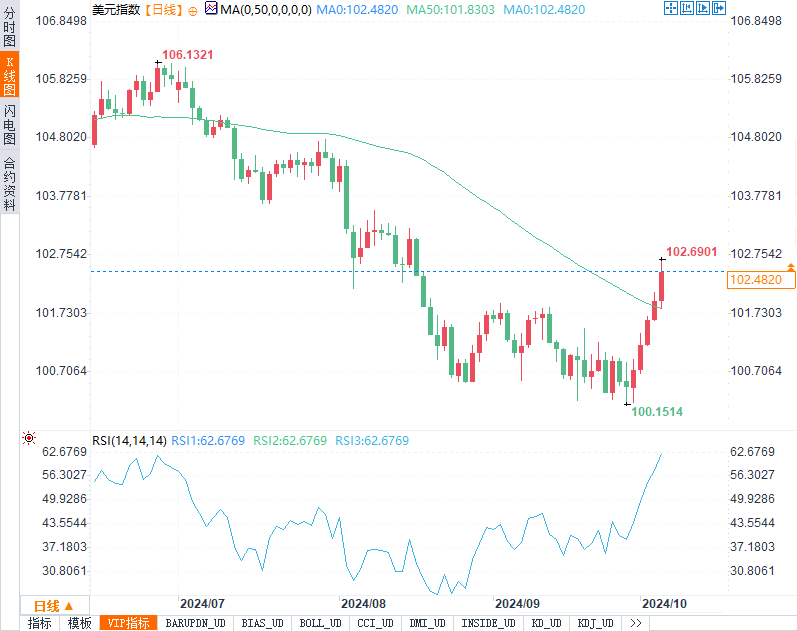This screenshot has width=797, height=631.
Task: Open MA(0,50,0,0,0,0) parameter settings
Action: click(x=265, y=10)
